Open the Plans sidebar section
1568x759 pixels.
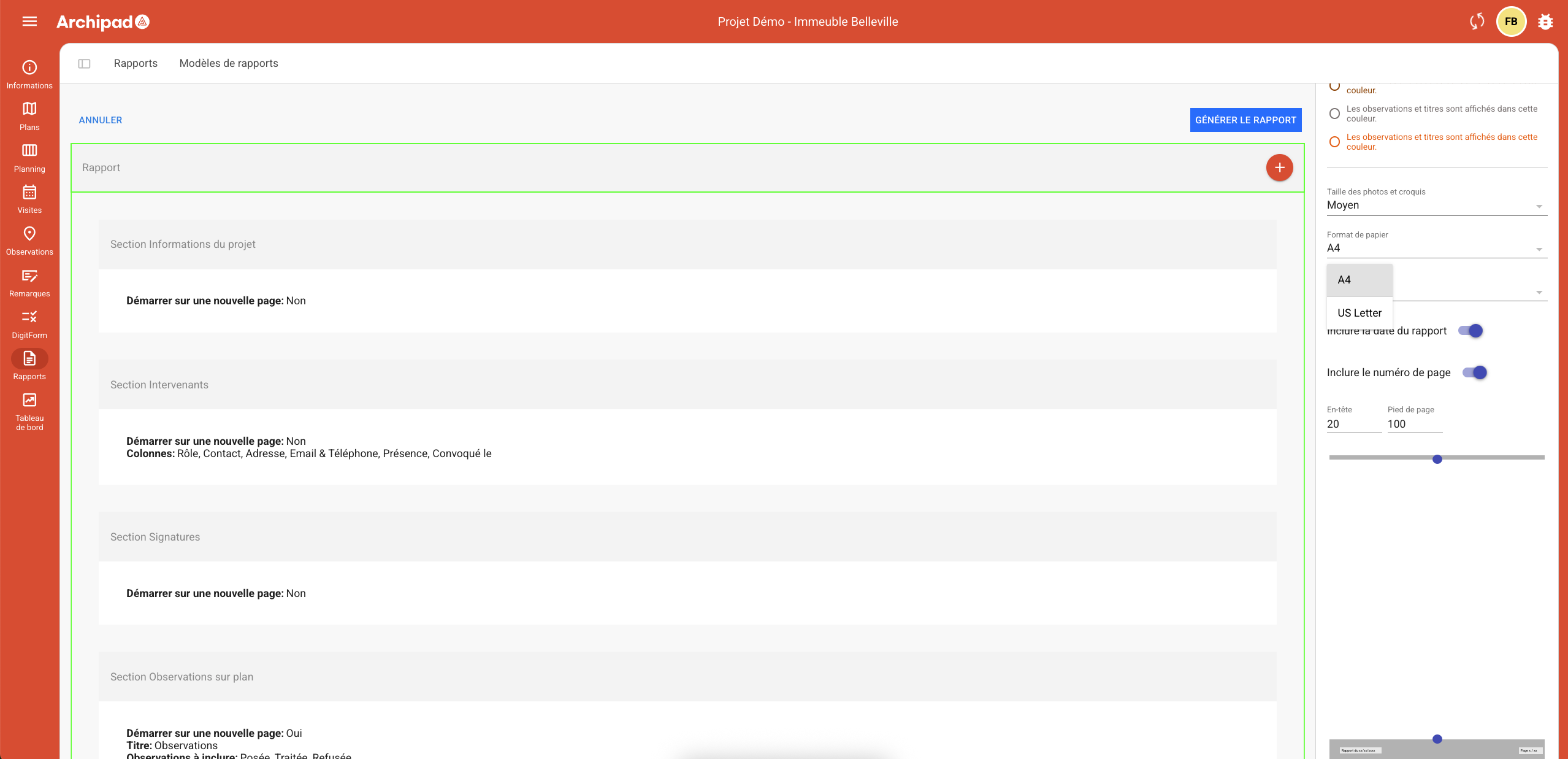pos(29,115)
